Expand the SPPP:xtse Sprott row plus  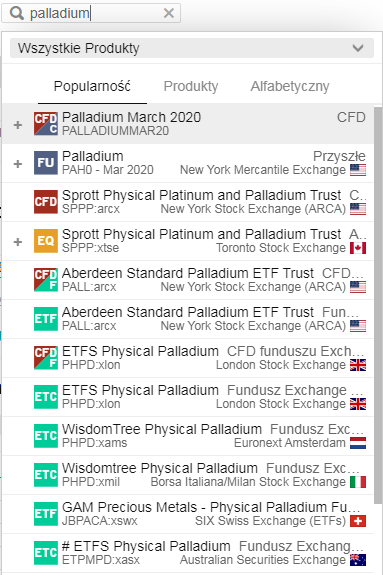18,242
